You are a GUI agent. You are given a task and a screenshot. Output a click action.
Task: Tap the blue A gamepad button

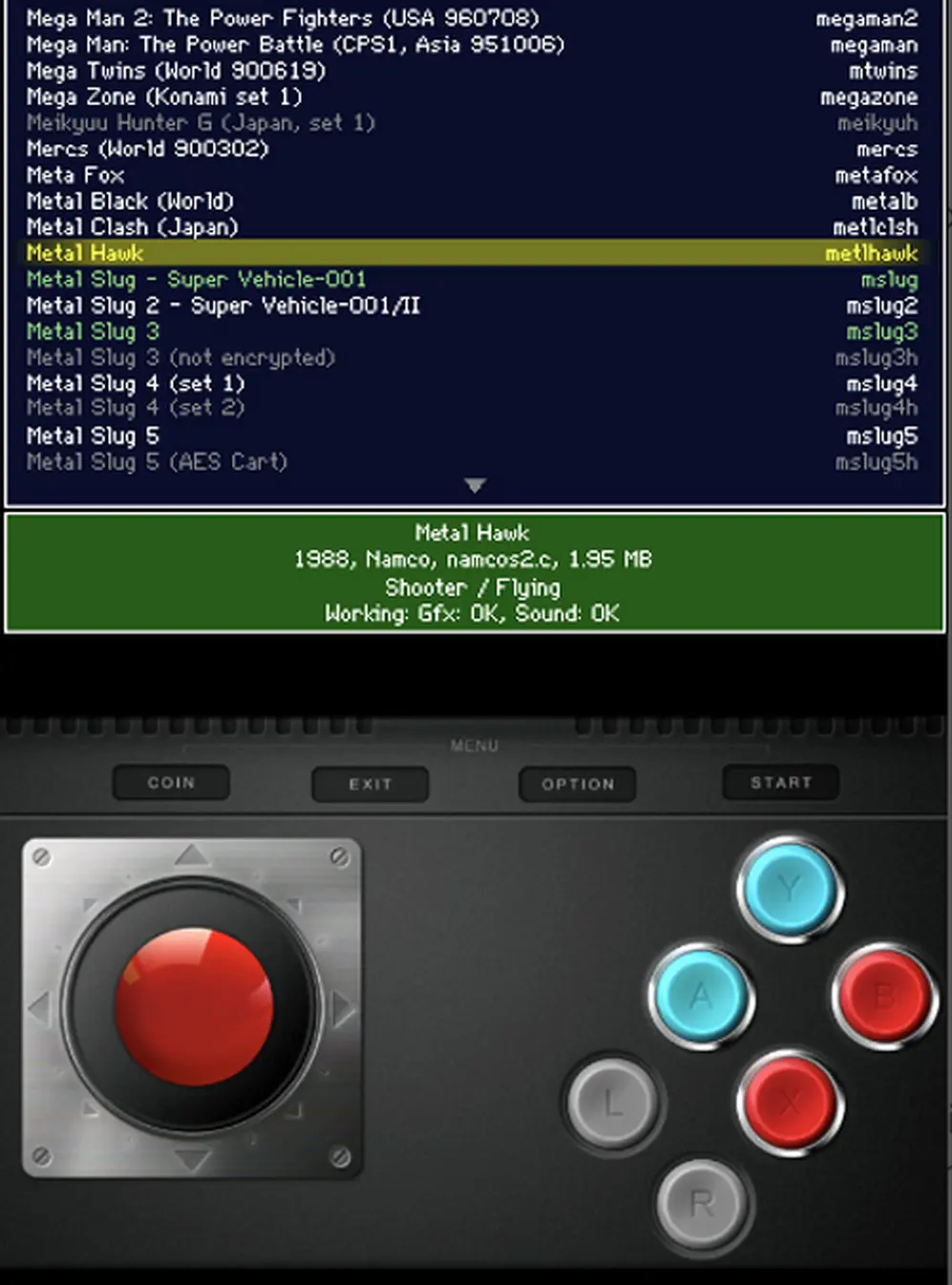pos(701,997)
